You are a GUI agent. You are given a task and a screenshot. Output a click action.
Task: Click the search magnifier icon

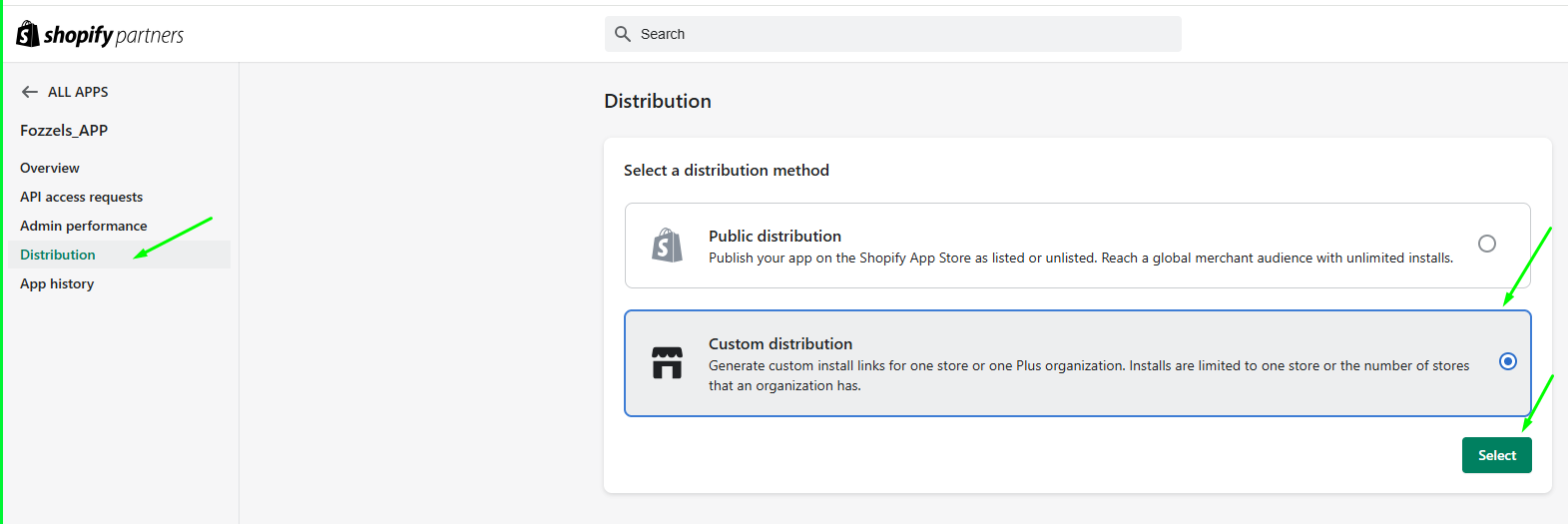(x=623, y=34)
